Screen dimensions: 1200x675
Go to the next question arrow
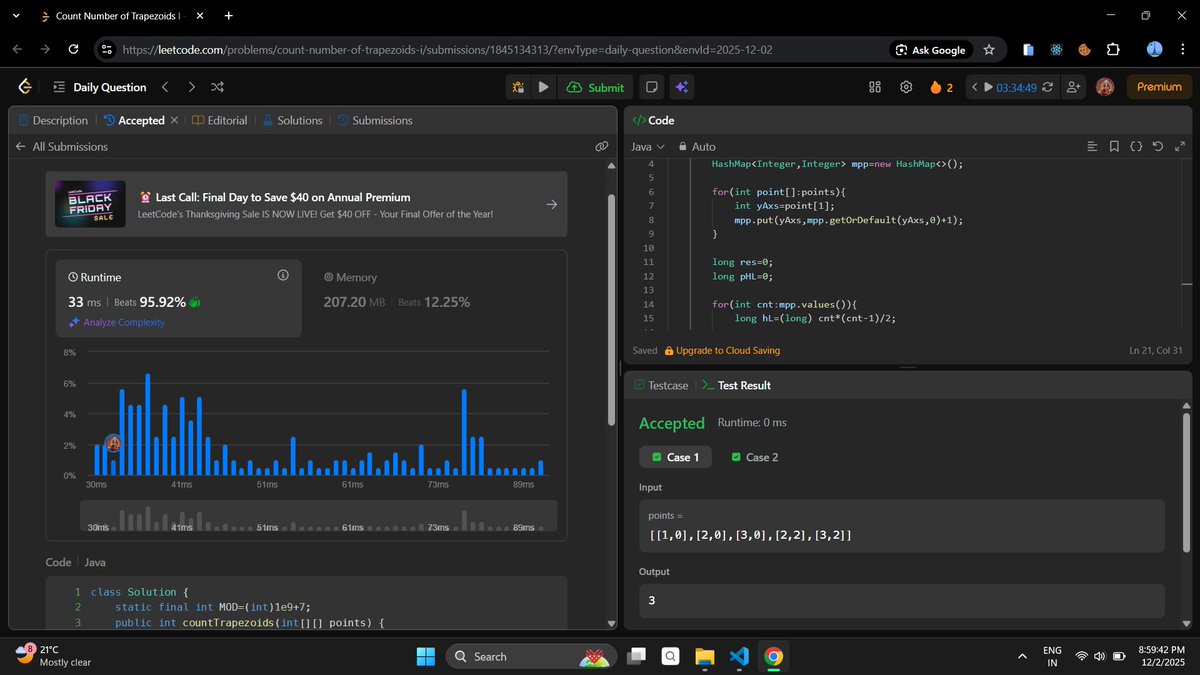pyautogui.click(x=192, y=87)
